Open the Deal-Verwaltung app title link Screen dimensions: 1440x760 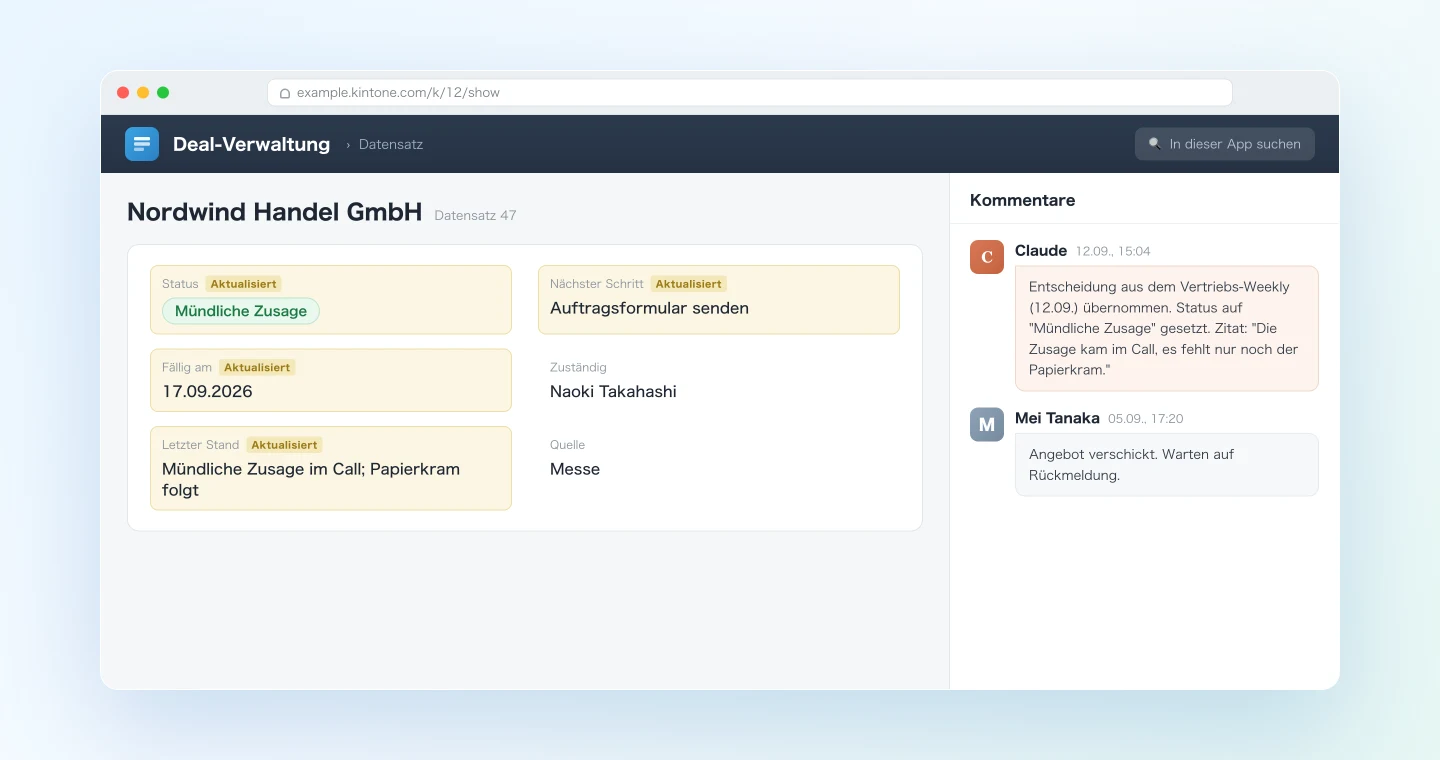(x=251, y=144)
